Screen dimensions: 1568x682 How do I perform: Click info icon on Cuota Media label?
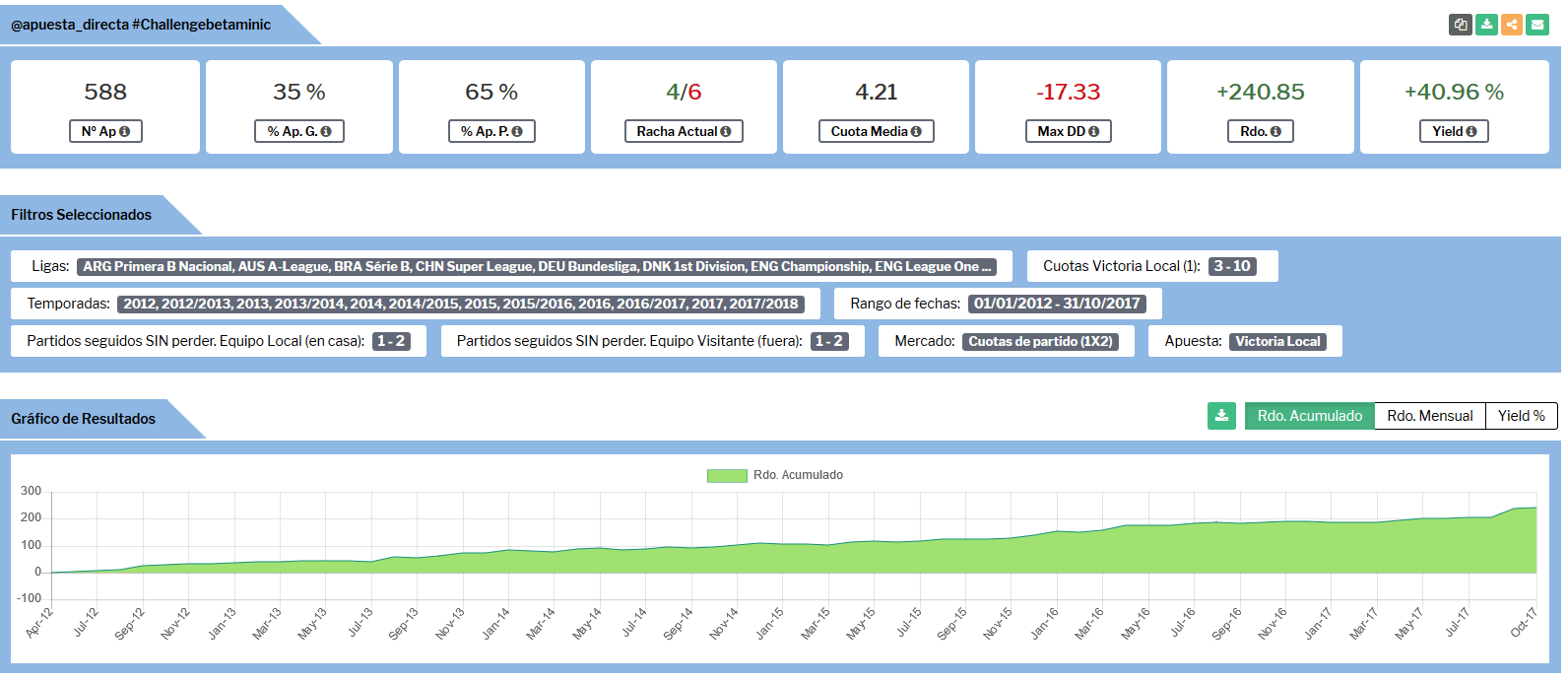(916, 132)
